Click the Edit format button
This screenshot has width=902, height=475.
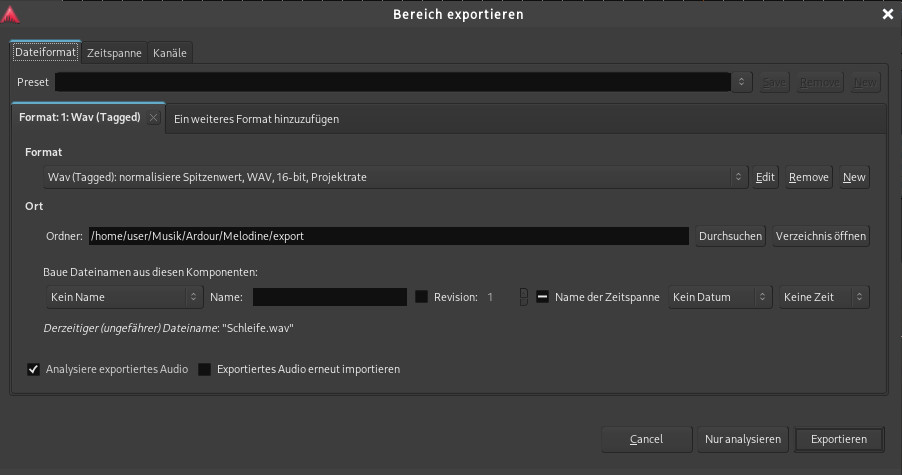pos(765,177)
